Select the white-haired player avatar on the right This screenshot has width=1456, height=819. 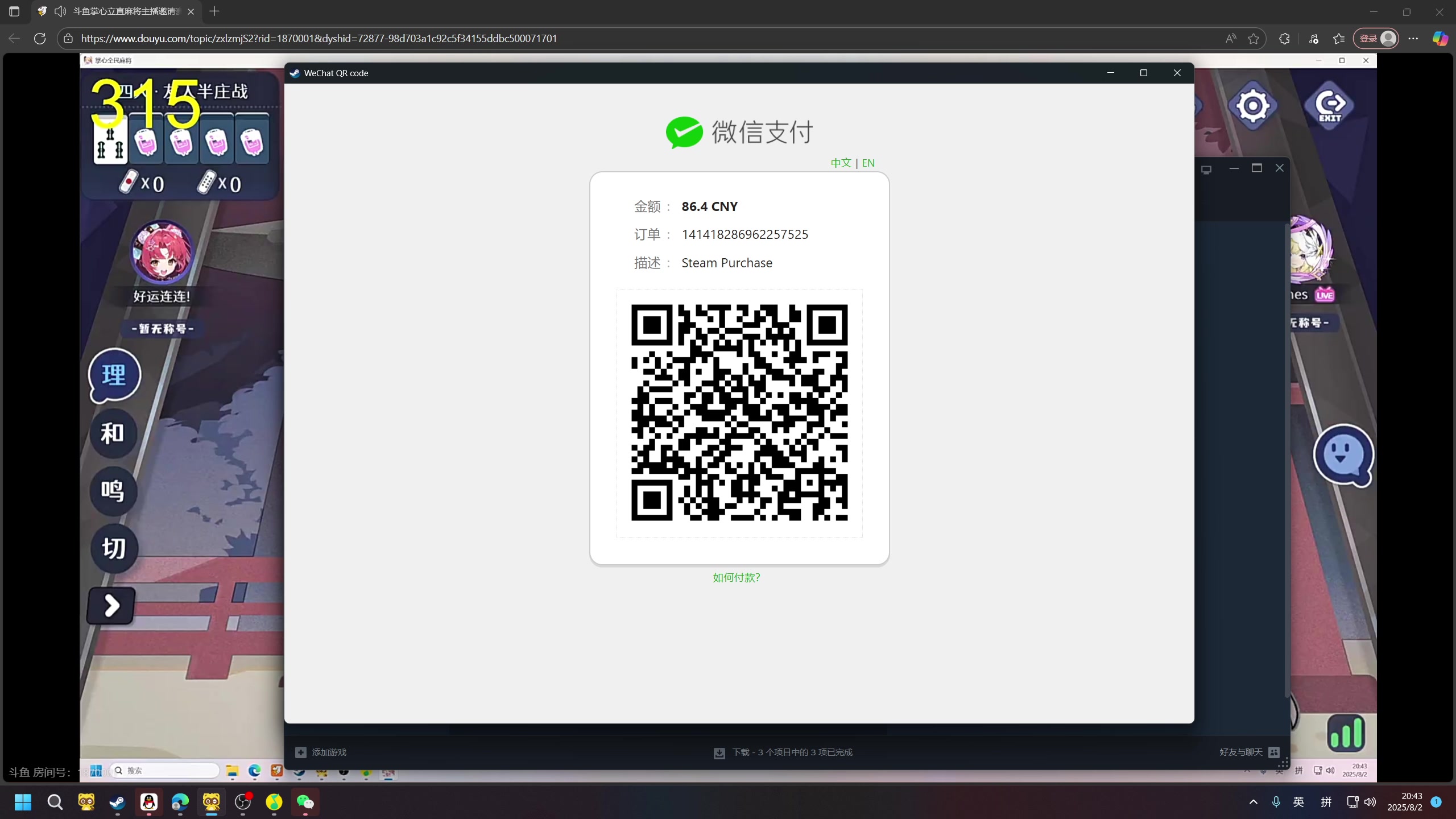pyautogui.click(x=1312, y=250)
